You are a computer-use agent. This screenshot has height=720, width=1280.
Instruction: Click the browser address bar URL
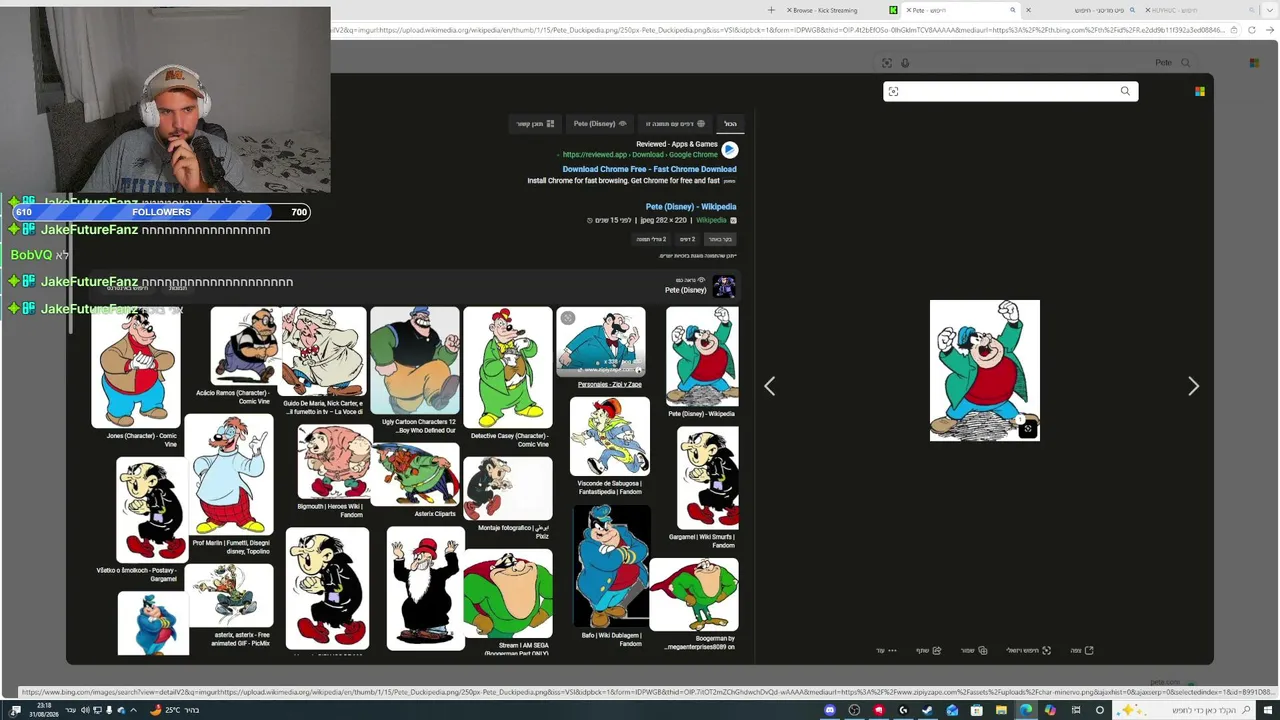click(778, 31)
